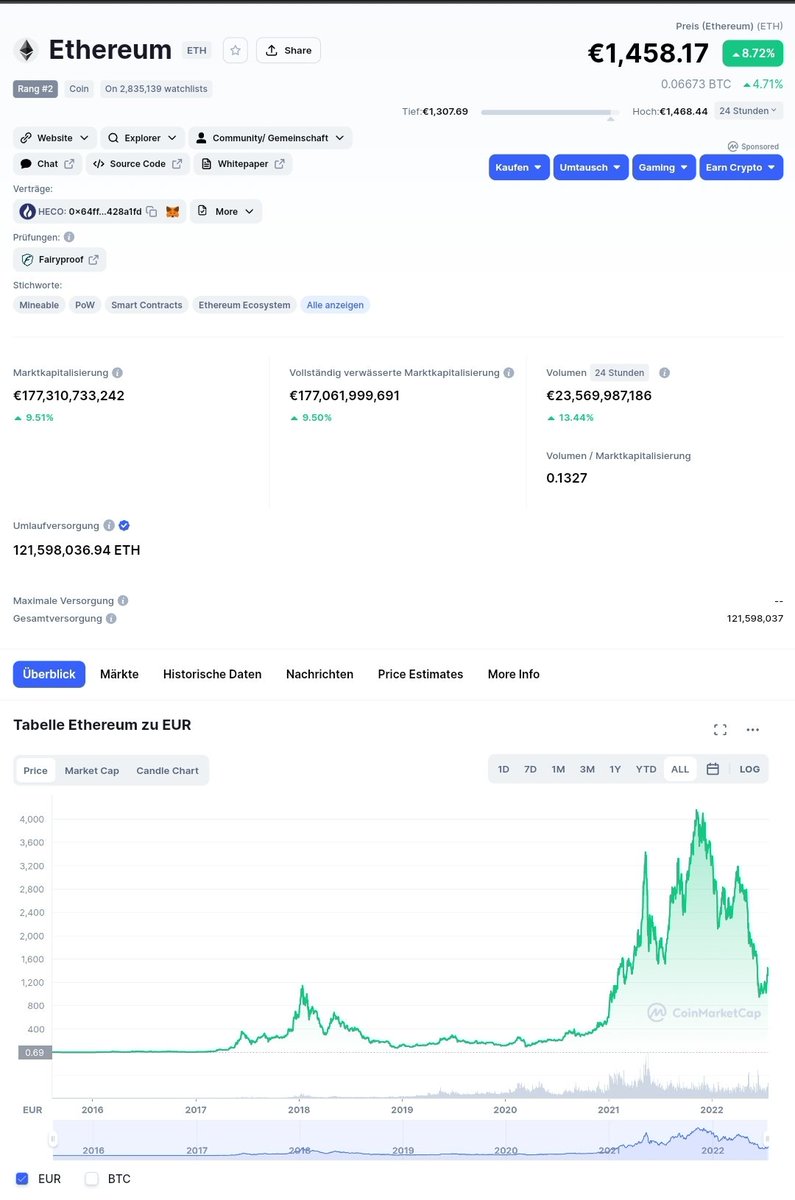
Task: Expand Community/ Gemeinschaft dropdown
Action: 270,138
